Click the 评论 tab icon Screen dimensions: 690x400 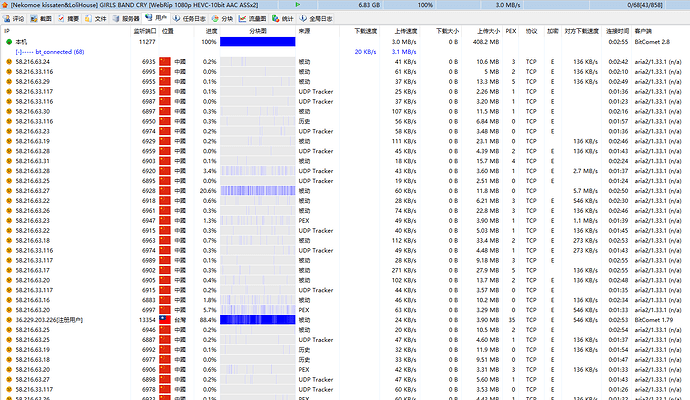[x=7, y=18]
